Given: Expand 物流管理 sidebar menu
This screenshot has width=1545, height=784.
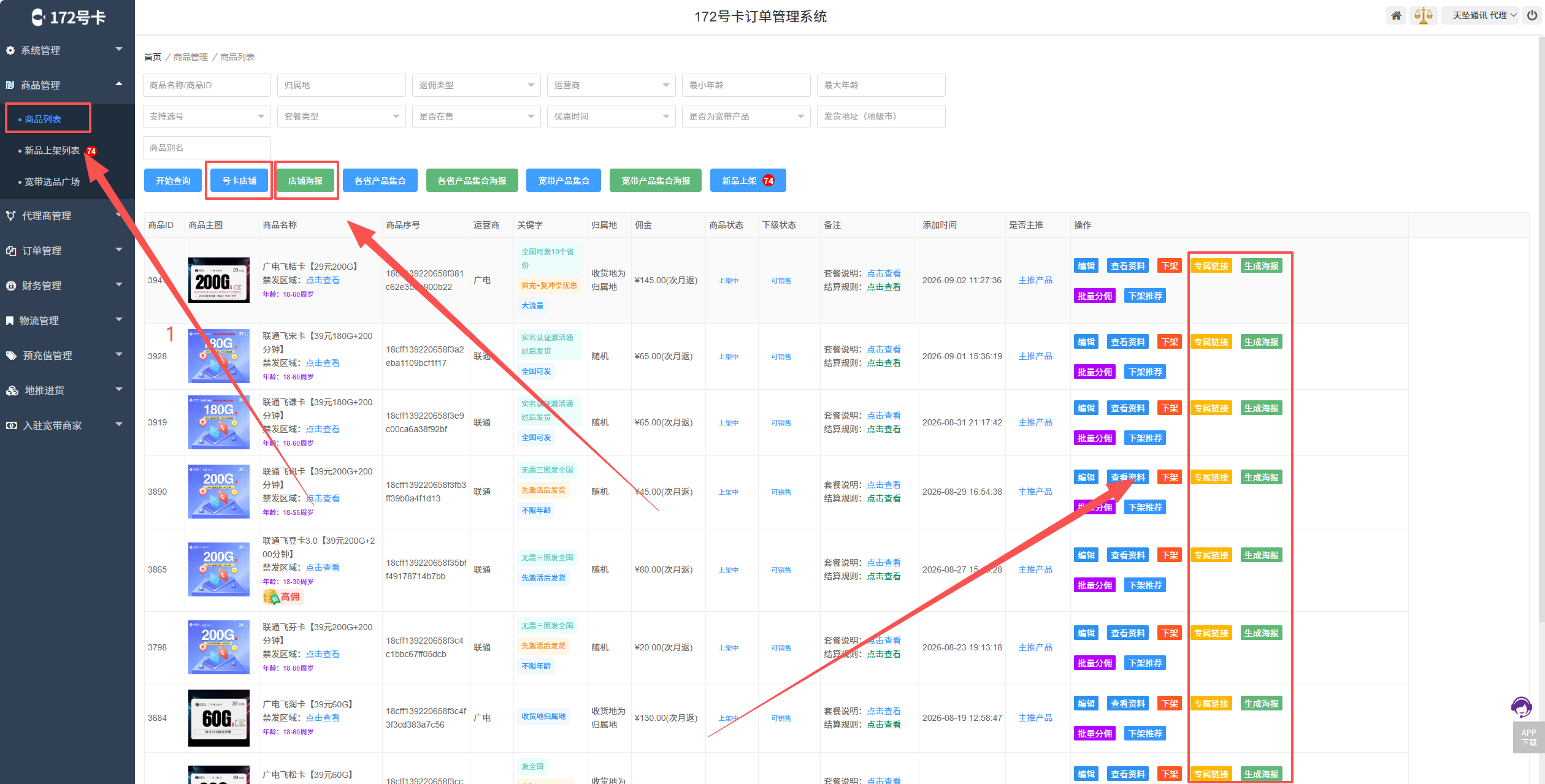Looking at the screenshot, I should (x=67, y=321).
